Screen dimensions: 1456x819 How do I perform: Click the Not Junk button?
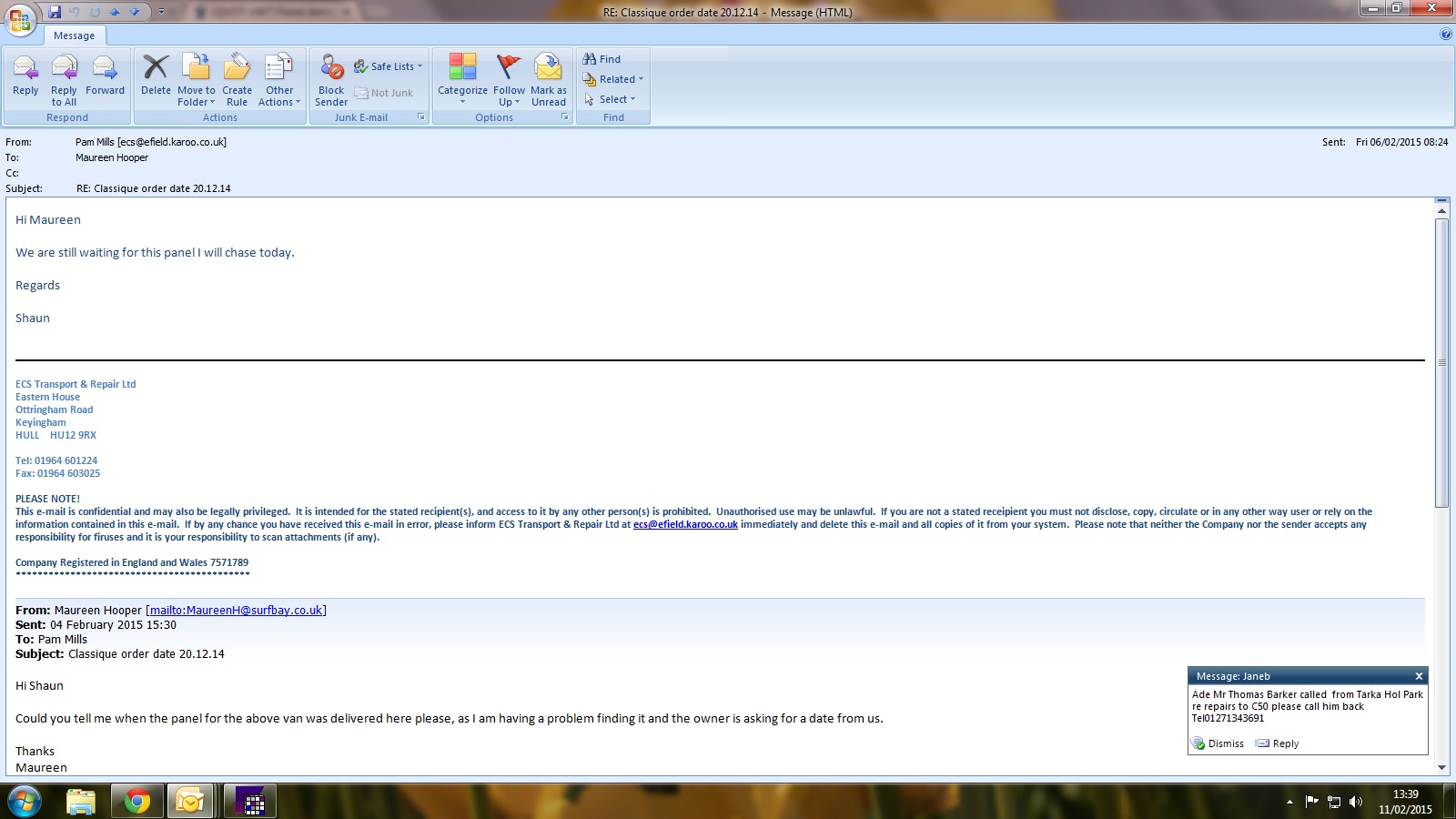[384, 93]
